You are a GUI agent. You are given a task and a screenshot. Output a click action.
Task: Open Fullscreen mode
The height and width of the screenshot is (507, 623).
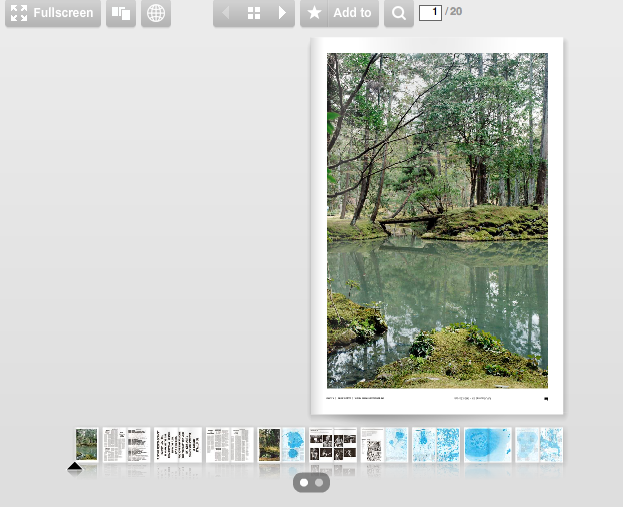click(x=52, y=13)
